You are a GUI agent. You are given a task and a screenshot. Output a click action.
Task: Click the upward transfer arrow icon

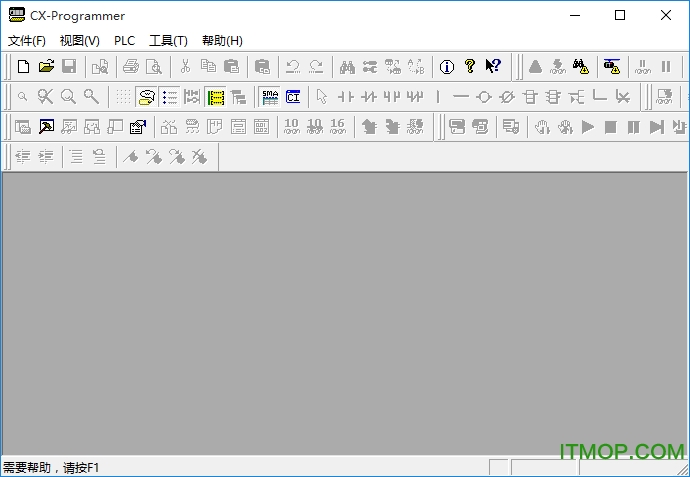click(369, 127)
